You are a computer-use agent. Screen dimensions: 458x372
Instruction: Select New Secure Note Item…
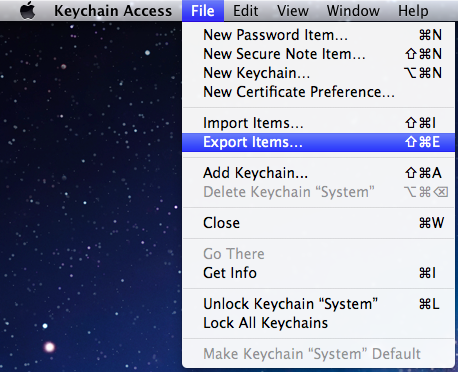click(318, 54)
